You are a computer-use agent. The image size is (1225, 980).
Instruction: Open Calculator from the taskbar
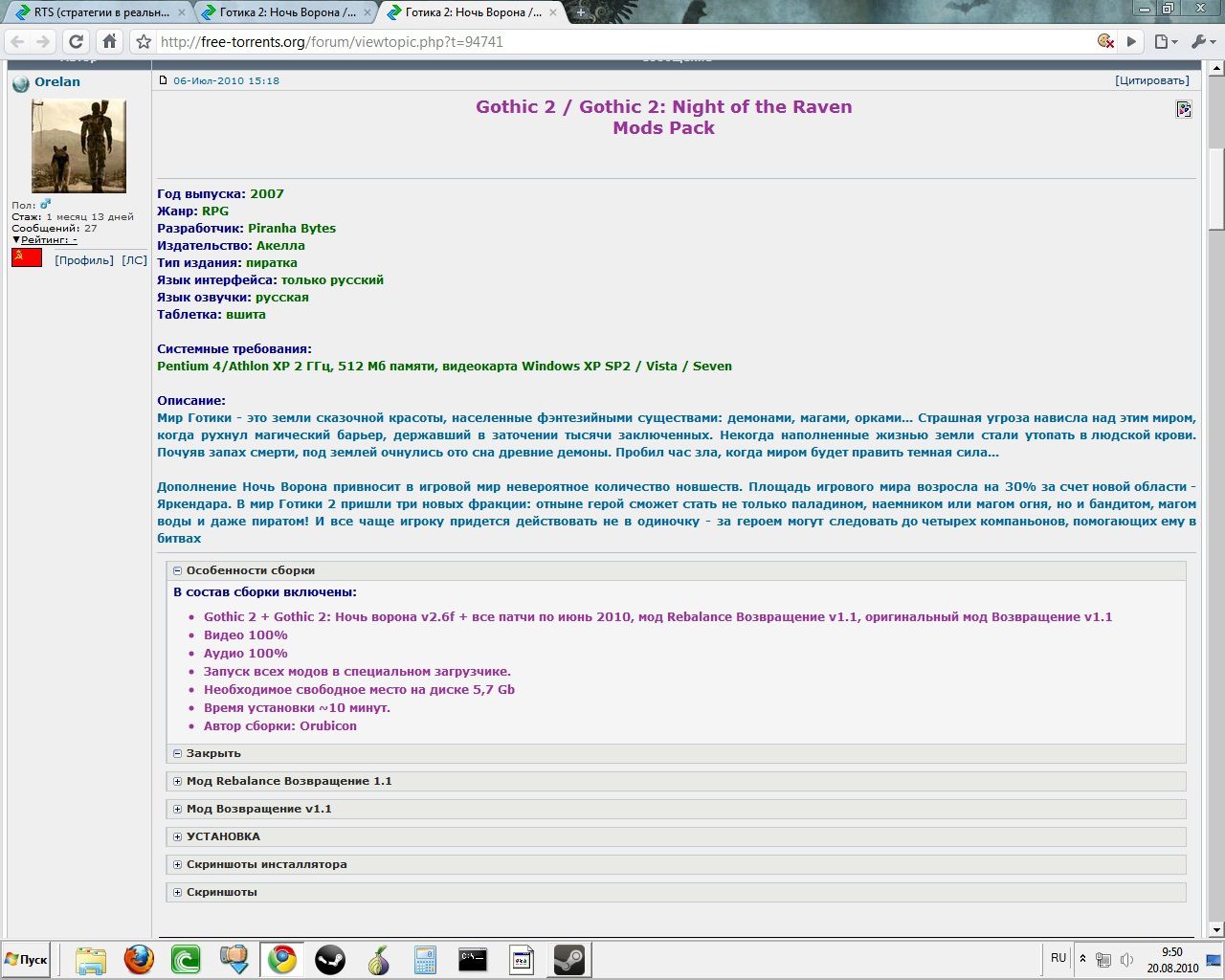tap(425, 960)
